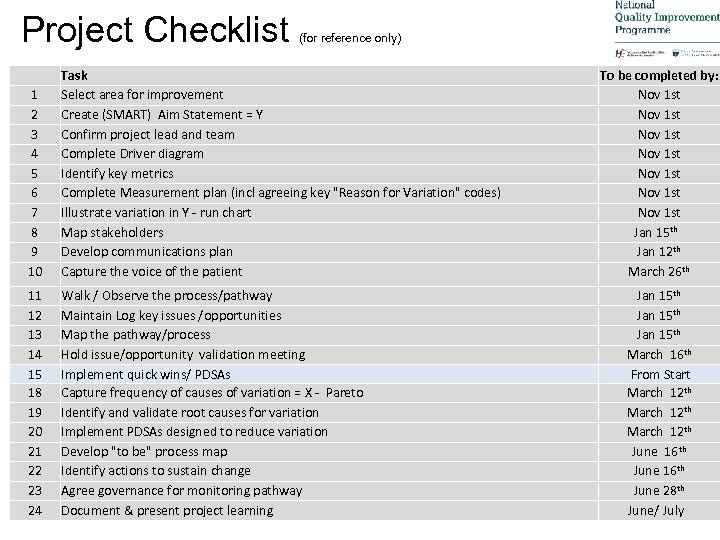Screen dimensions: 720x540
Task: Select the "Map stakeholders" task text
Action: [112, 232]
